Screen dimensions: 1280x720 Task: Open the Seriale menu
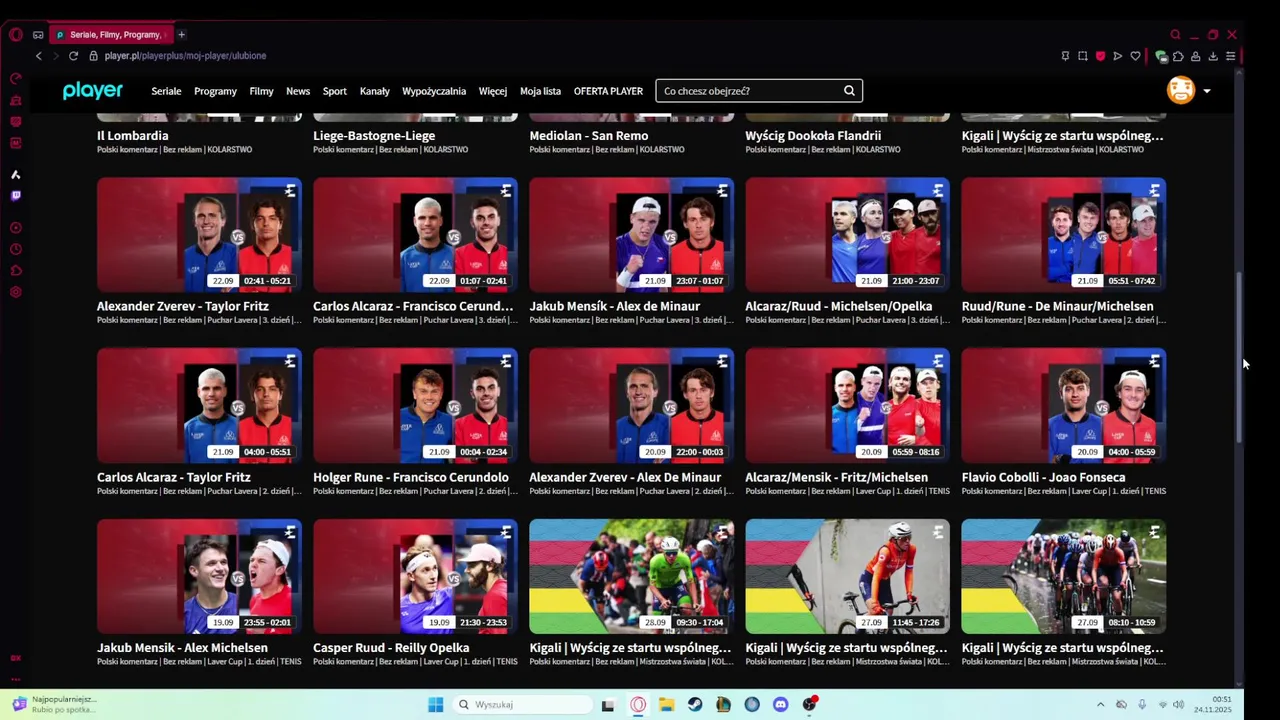click(166, 91)
